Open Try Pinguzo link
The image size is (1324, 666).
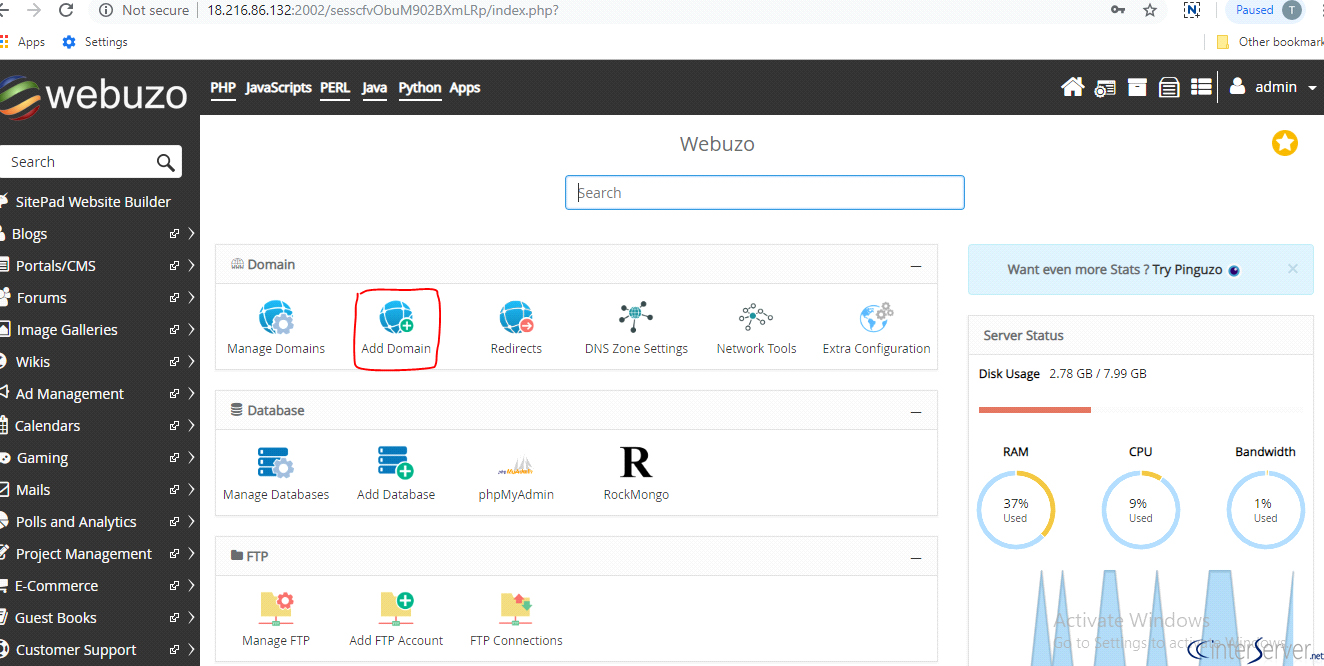(x=1187, y=270)
